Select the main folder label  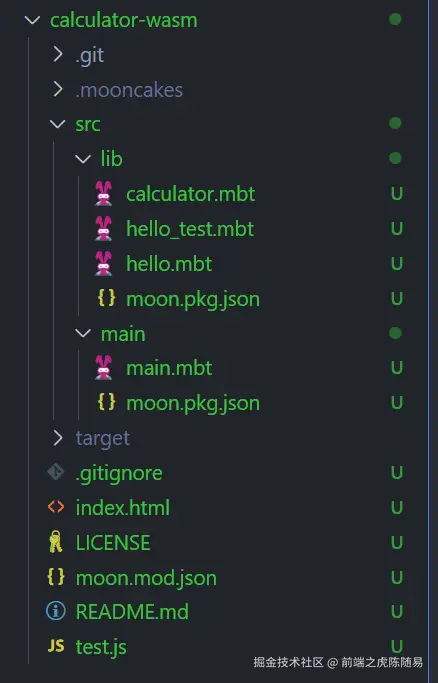[x=123, y=334]
